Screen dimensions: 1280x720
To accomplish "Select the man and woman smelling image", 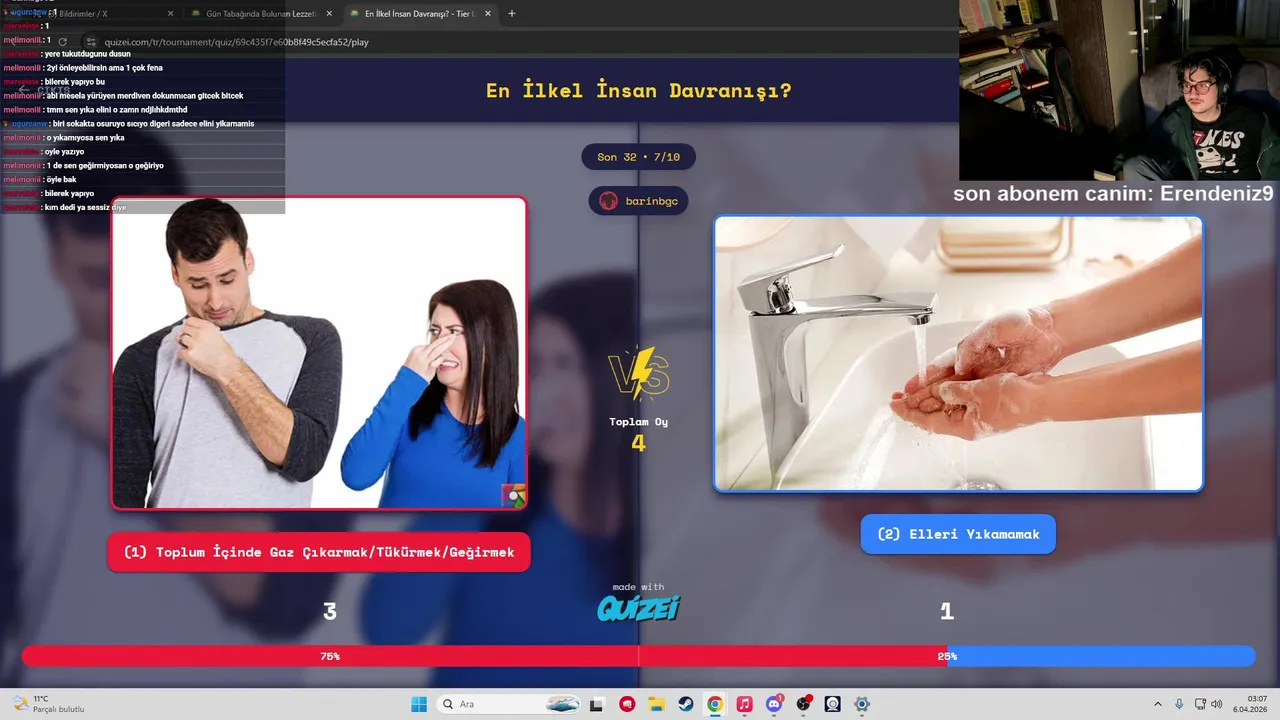I will (319, 353).
